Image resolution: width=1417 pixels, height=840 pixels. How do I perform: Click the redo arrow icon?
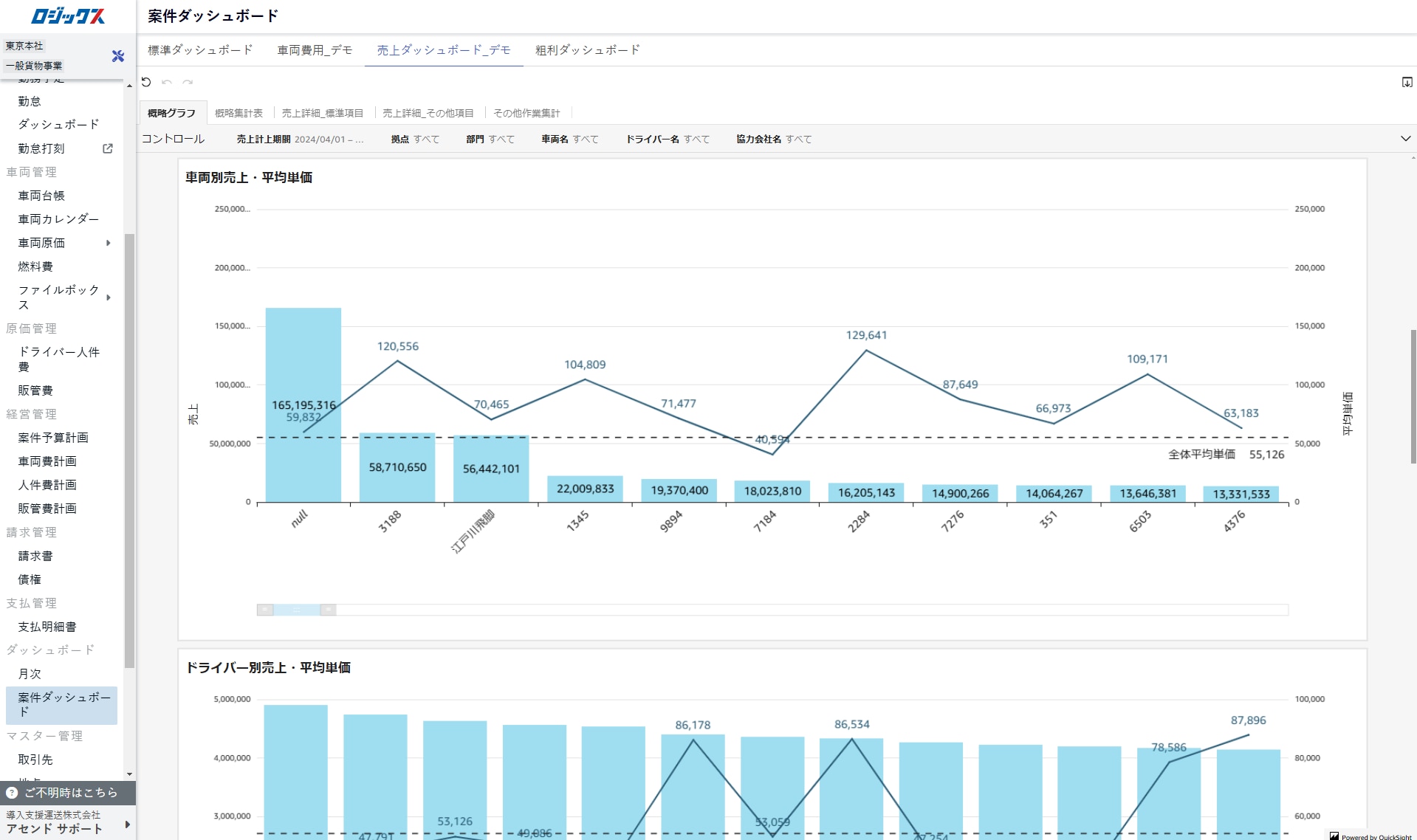(x=188, y=82)
